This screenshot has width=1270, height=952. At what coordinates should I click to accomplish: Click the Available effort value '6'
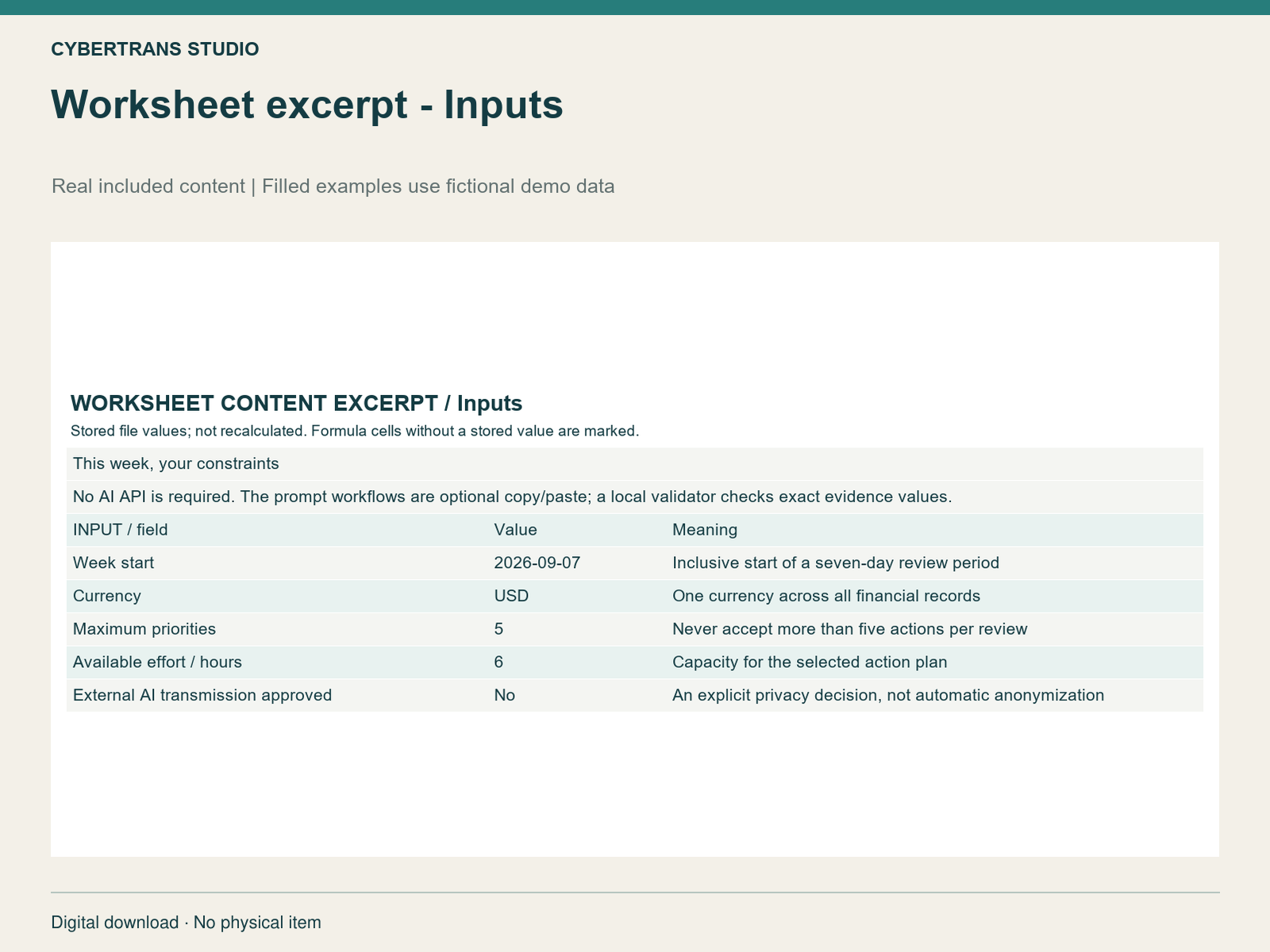[498, 662]
